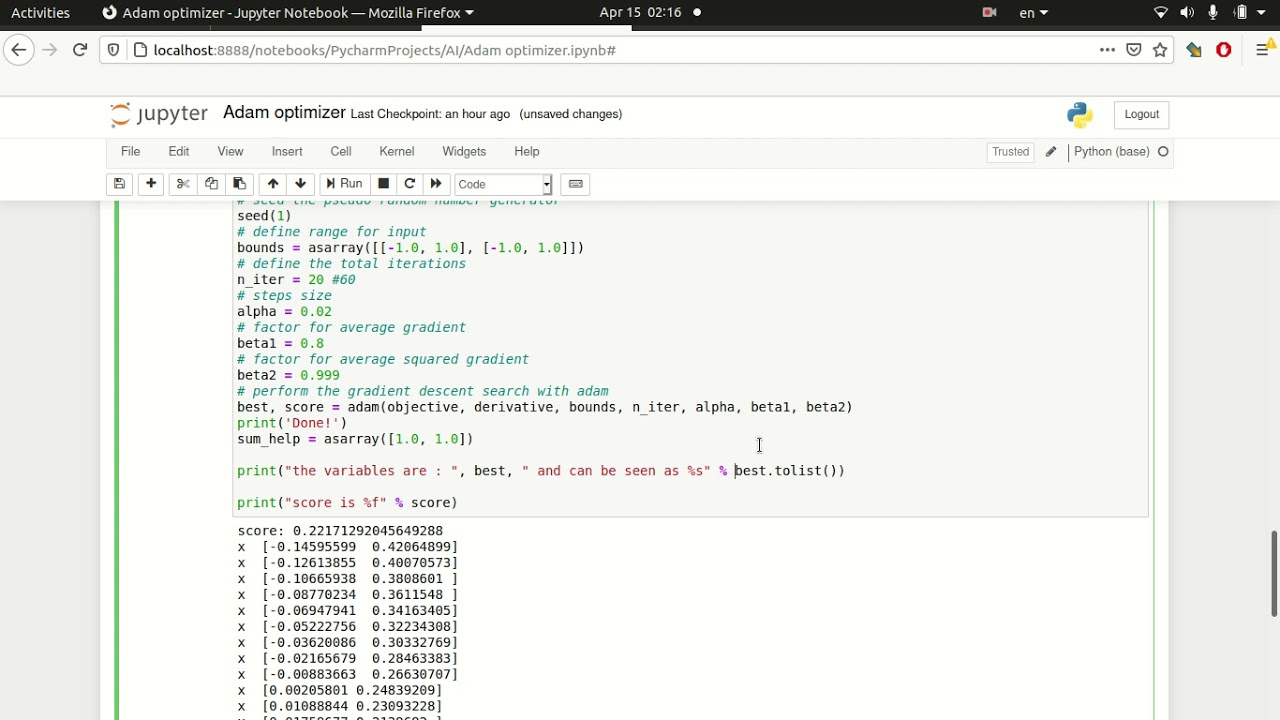Viewport: 1280px width, 720px height.
Task: Click the volume speaker icon
Action: 1187,13
